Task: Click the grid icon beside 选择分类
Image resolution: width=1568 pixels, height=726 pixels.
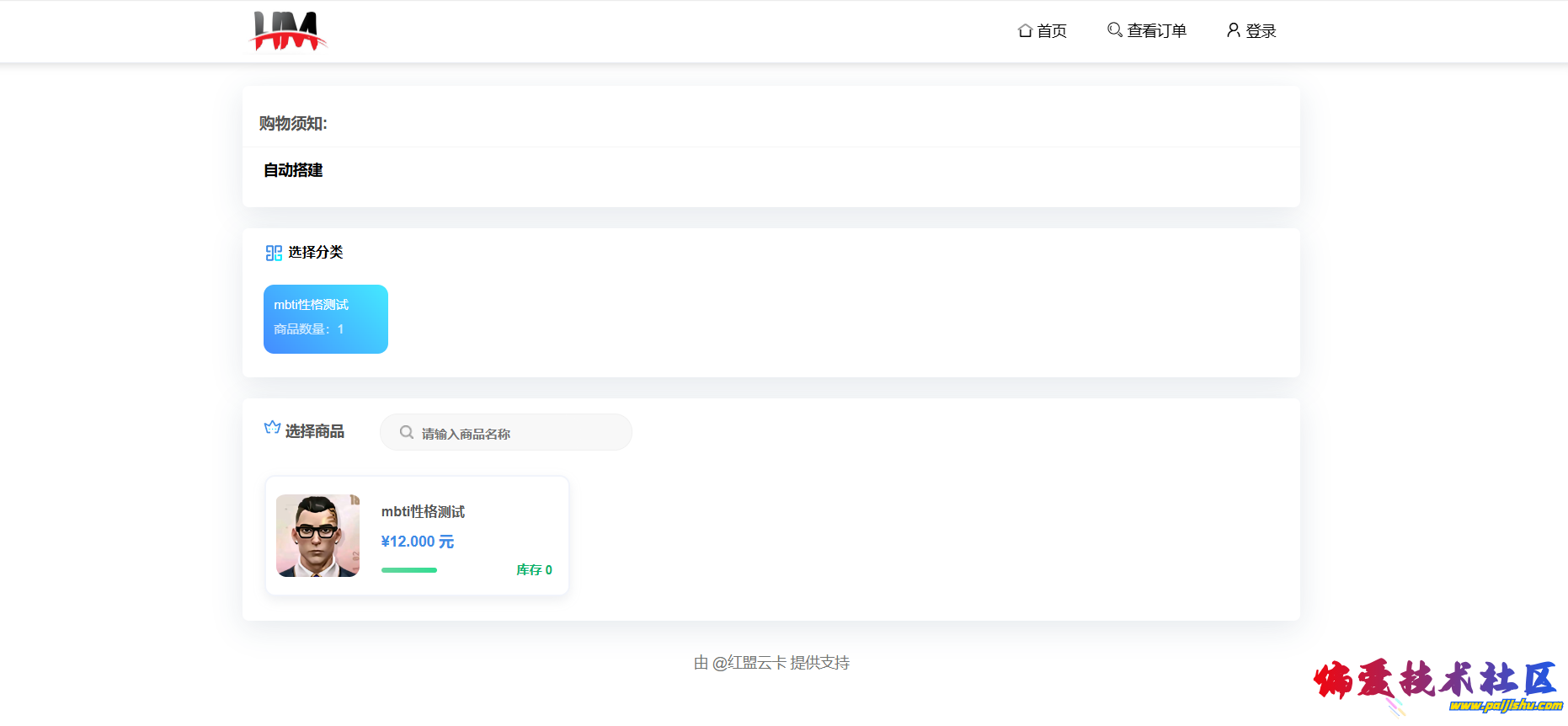Action: pos(274,253)
